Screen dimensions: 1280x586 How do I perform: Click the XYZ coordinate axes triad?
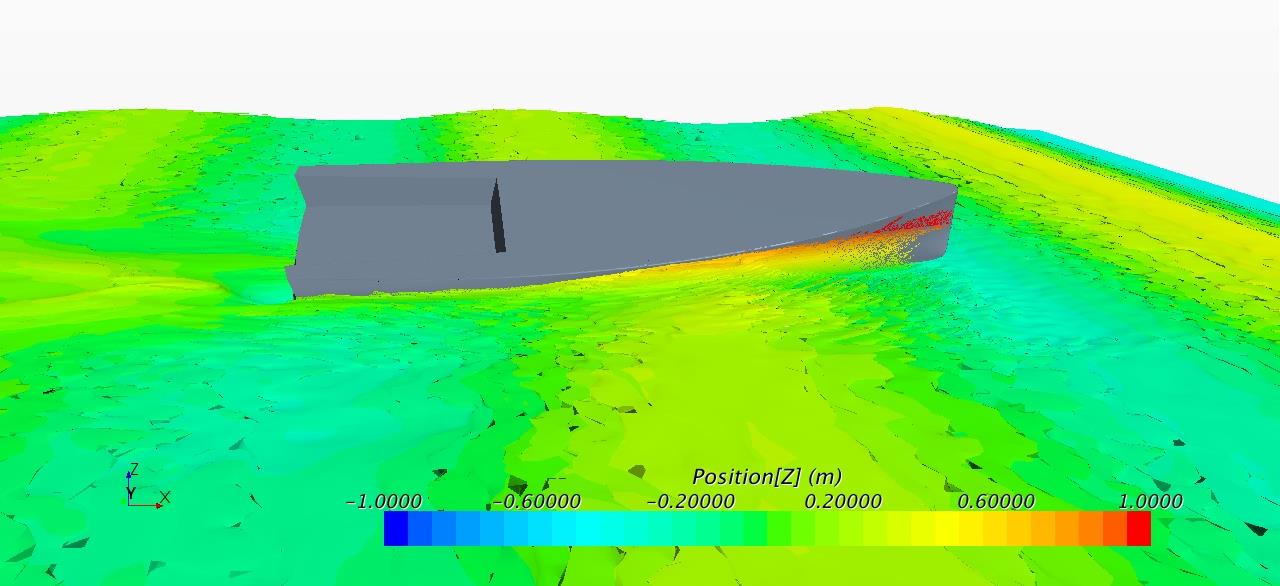(x=147, y=487)
